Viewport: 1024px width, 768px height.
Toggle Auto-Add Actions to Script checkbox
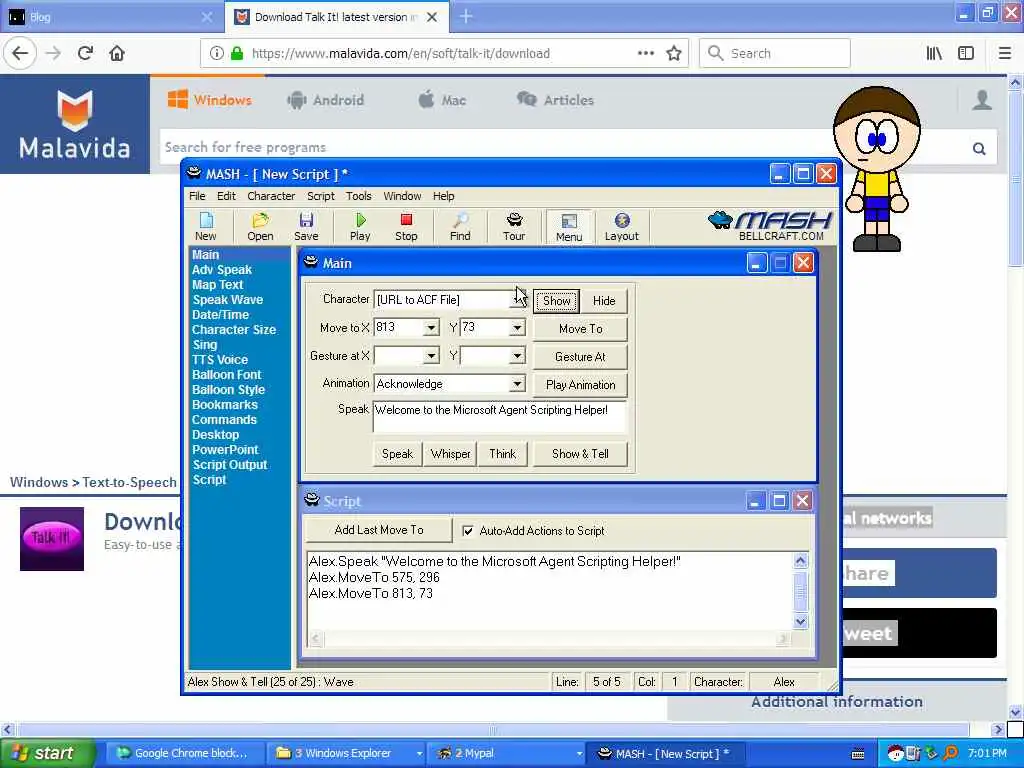pyautogui.click(x=468, y=531)
